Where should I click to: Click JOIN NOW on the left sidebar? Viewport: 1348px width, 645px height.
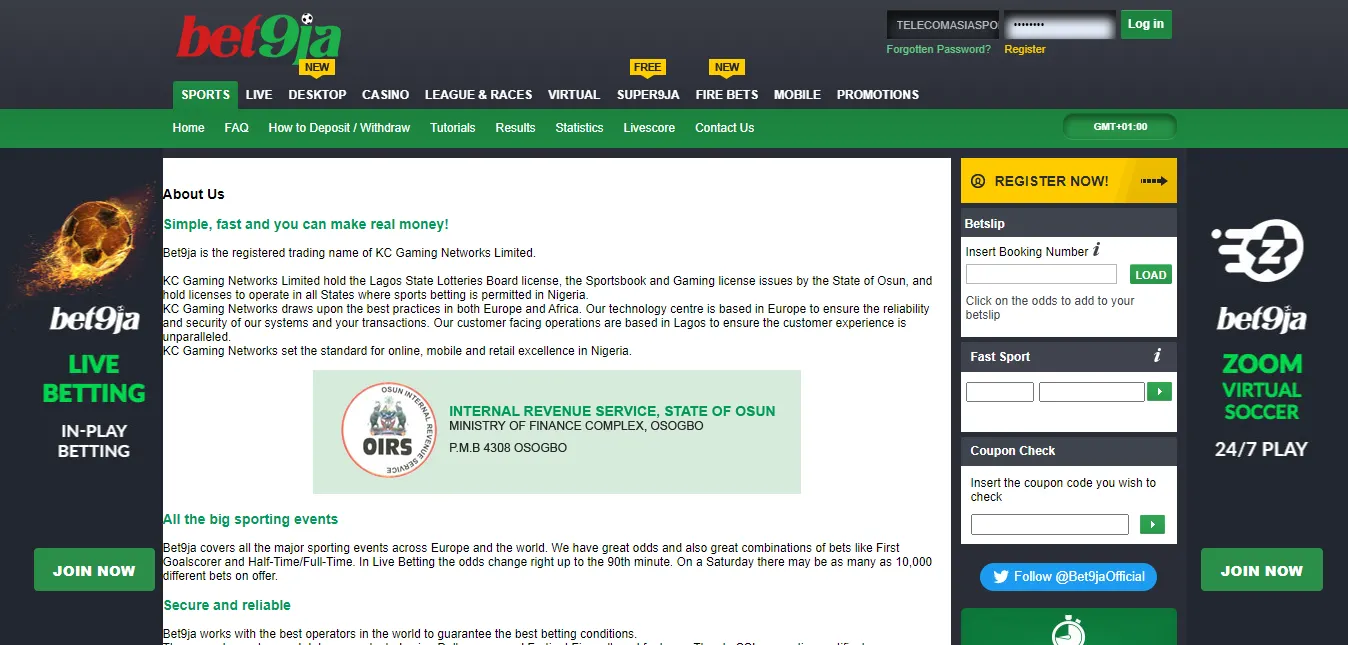(94, 569)
